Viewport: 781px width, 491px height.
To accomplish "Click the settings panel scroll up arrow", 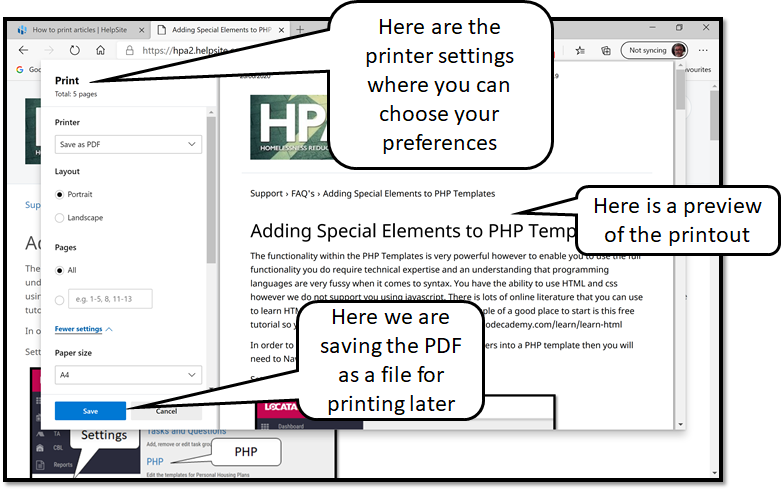I will (x=211, y=113).
